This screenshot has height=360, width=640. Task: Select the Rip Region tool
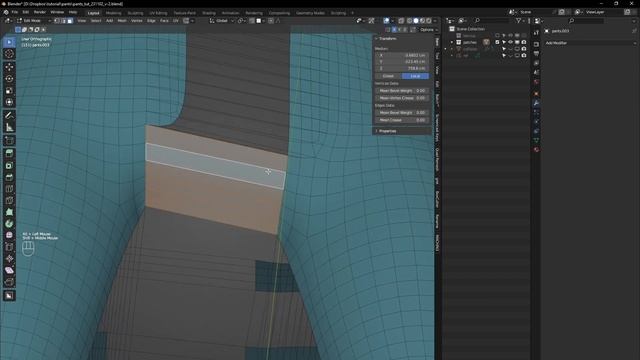(x=9, y=282)
